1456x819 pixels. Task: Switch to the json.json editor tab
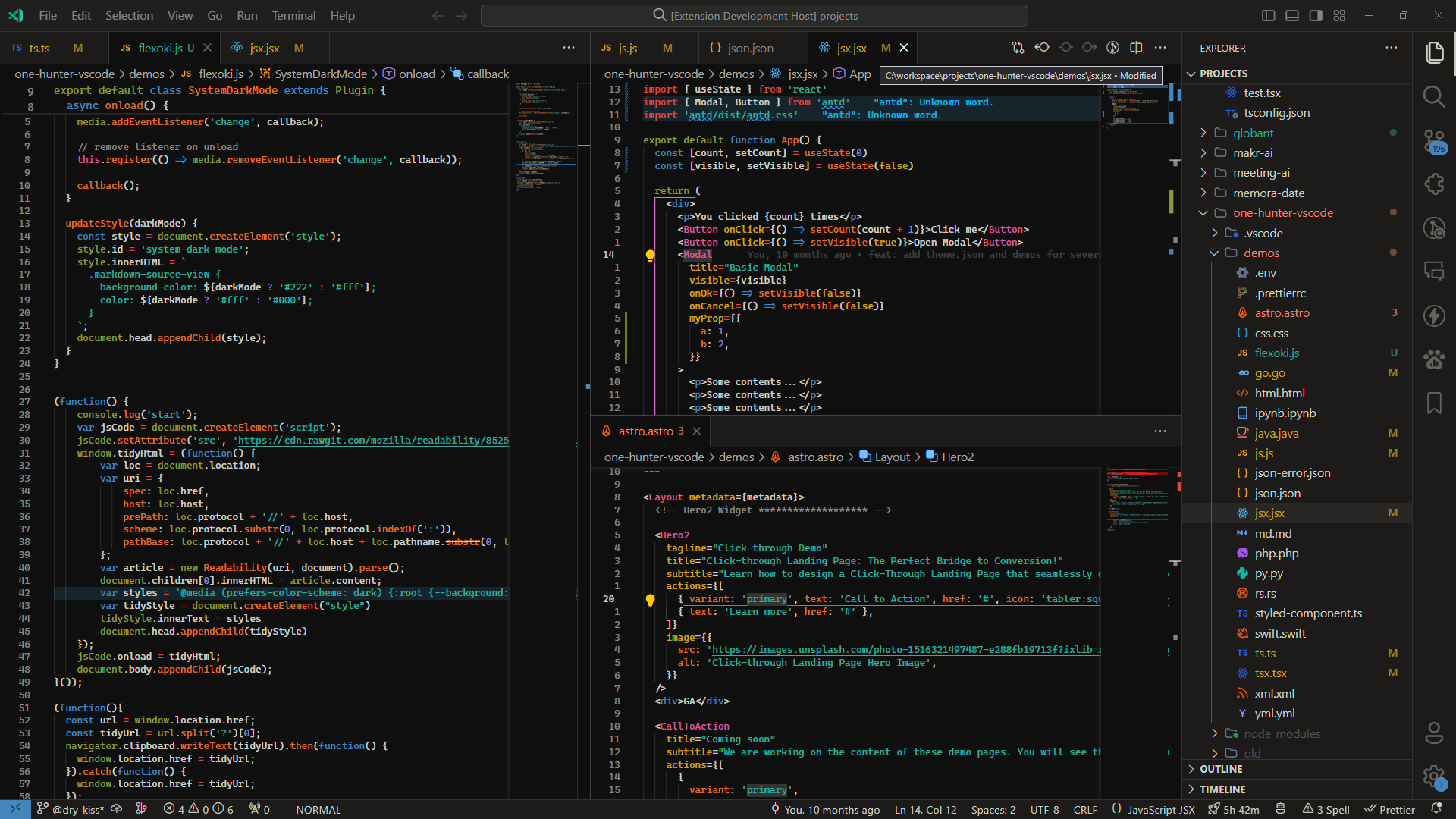click(749, 48)
